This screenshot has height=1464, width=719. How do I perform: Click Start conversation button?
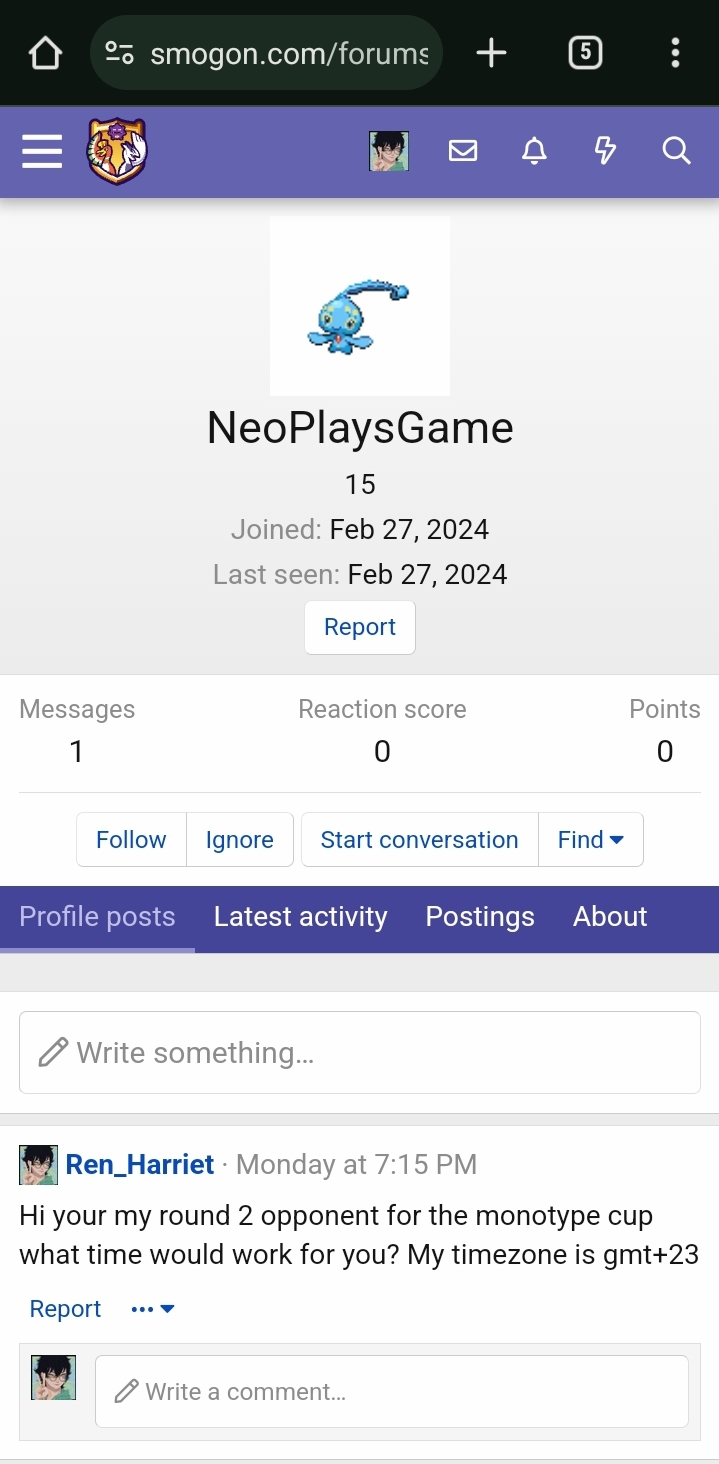tap(419, 840)
